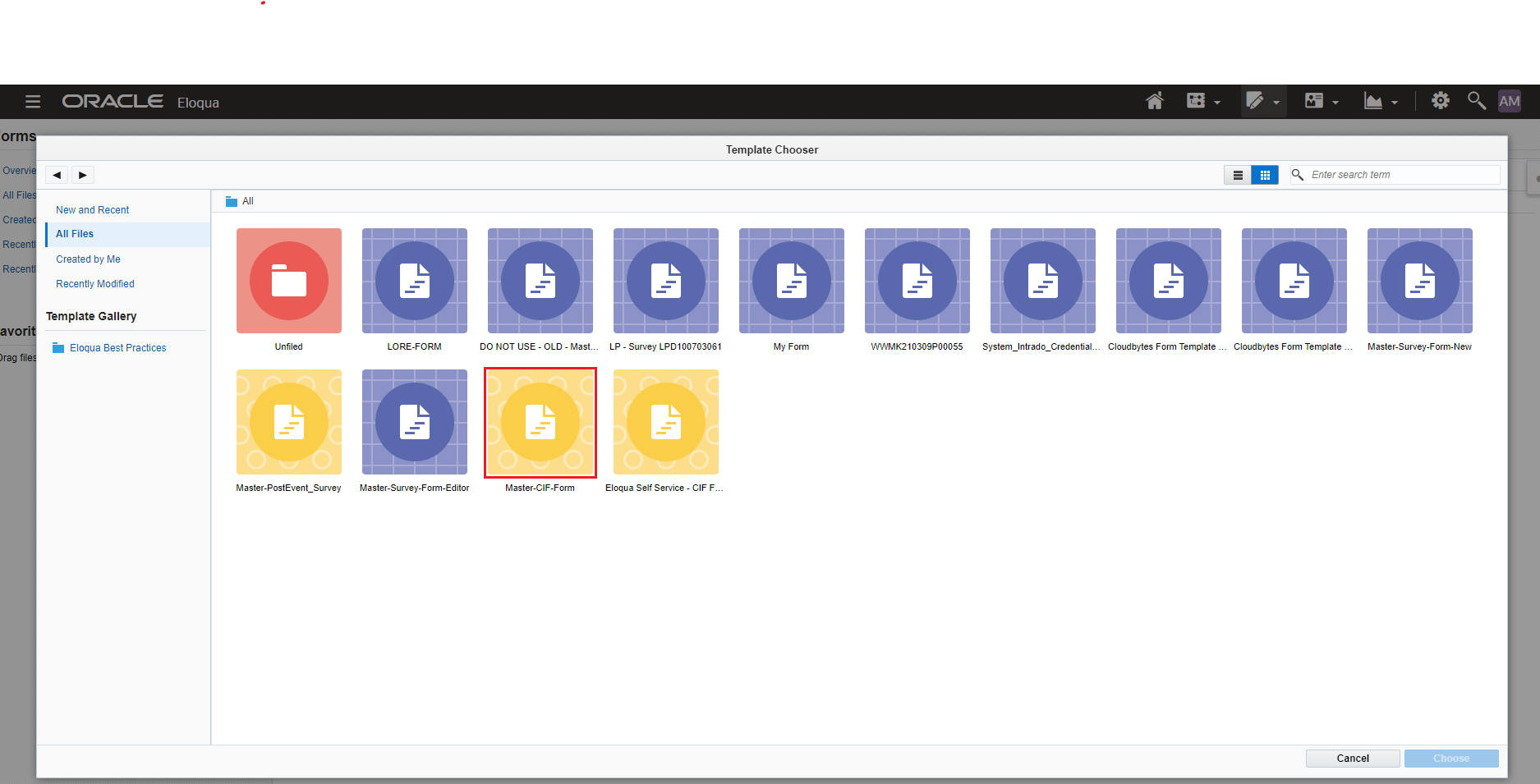Open the Settings gear icon
This screenshot has width=1540, height=784.
coord(1441,101)
